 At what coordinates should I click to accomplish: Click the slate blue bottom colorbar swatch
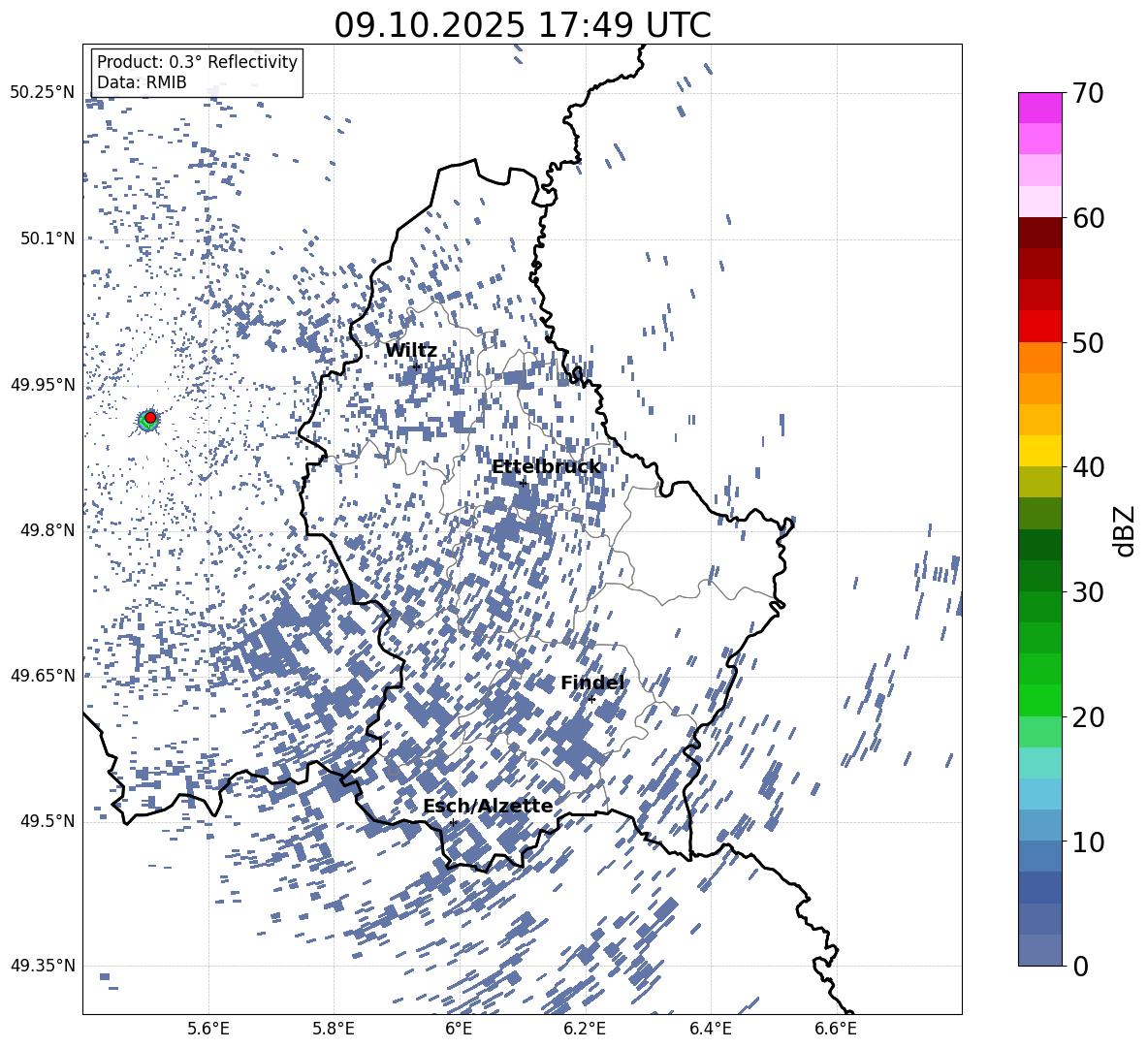click(1039, 950)
